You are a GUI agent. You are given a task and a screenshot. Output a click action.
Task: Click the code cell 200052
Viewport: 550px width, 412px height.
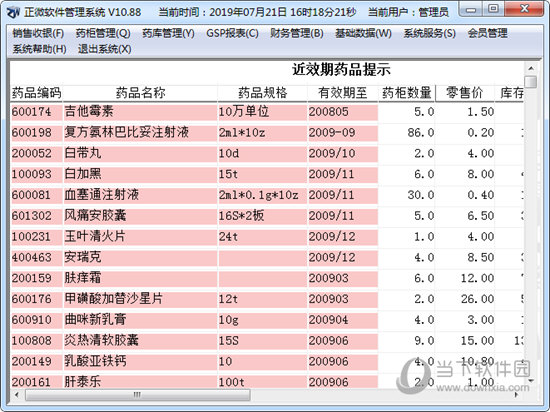[36, 154]
